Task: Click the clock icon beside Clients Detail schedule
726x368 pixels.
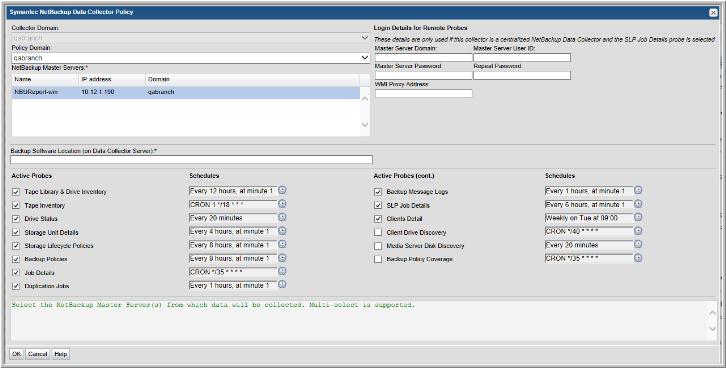Action: [x=638, y=217]
